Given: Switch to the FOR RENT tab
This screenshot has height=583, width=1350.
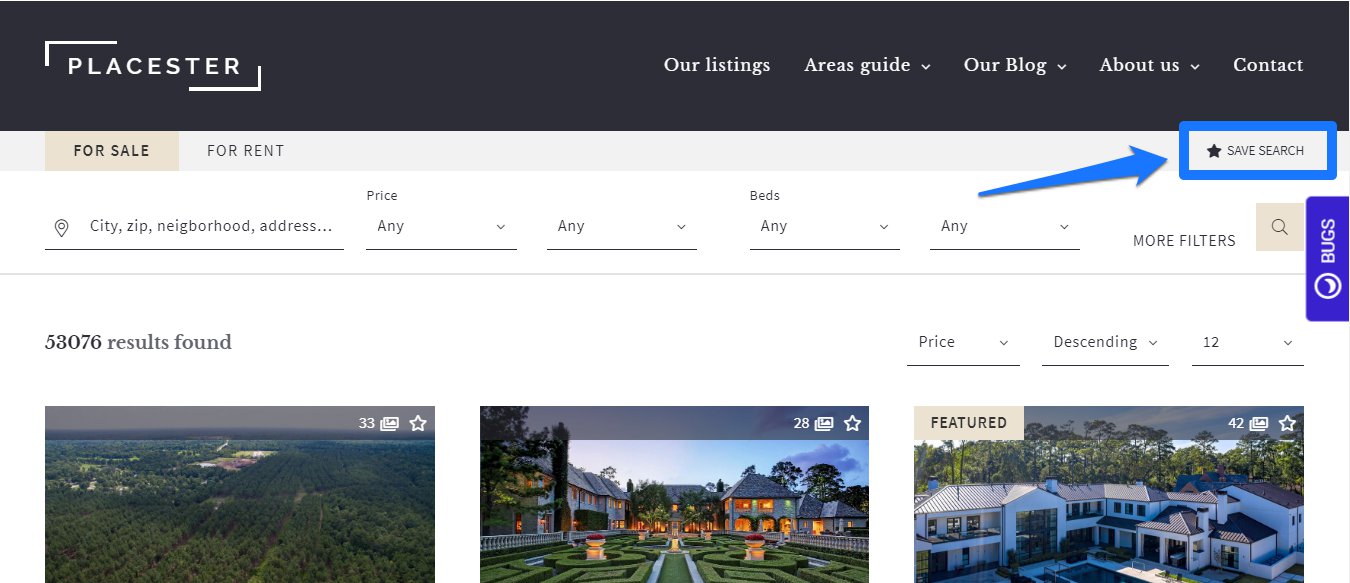Looking at the screenshot, I should coord(246,151).
